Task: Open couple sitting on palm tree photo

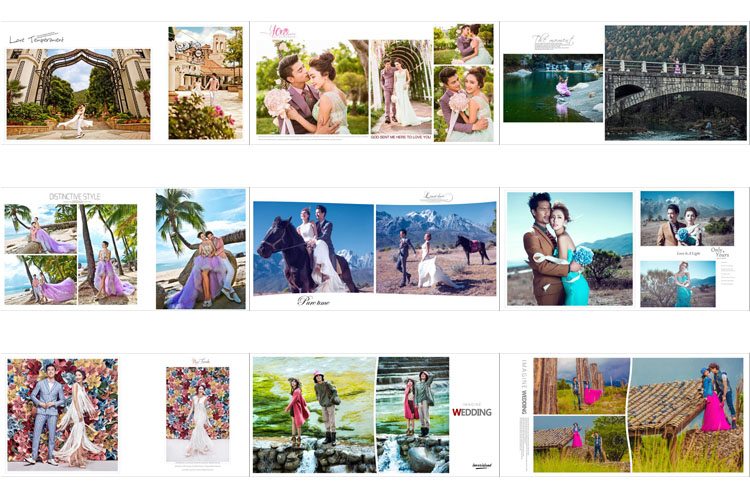Action: point(200,246)
